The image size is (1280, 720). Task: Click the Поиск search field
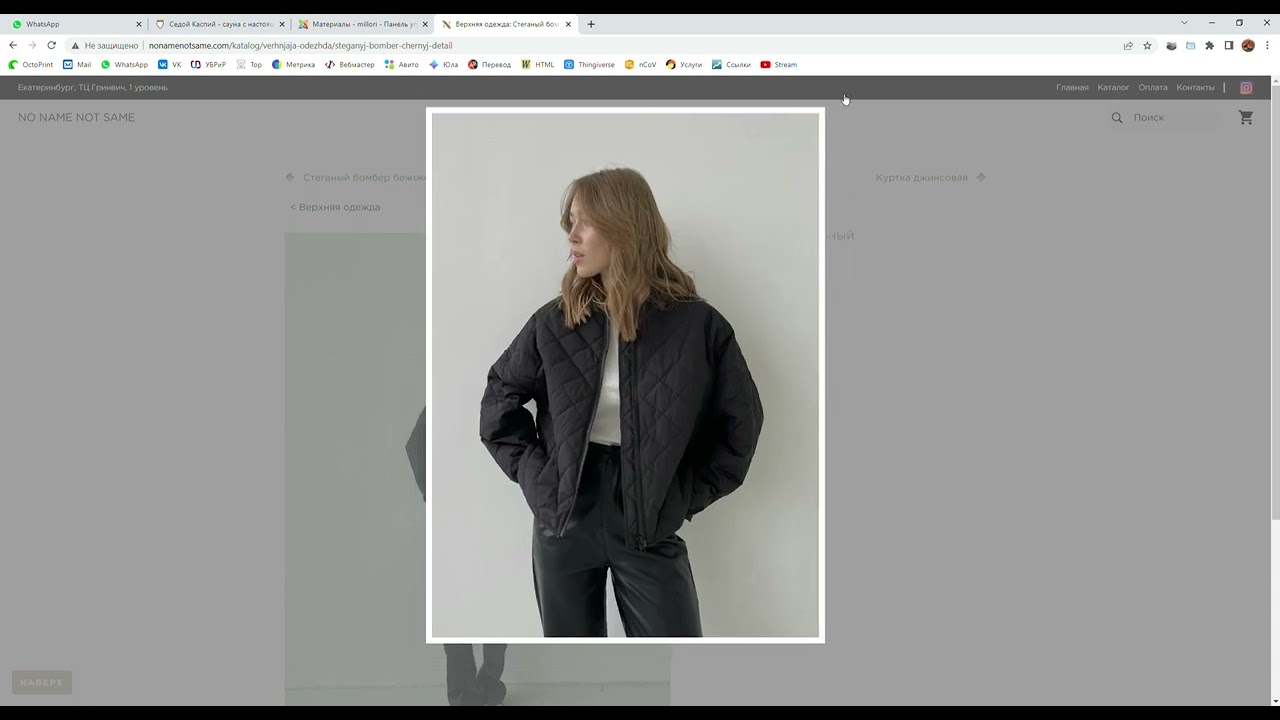click(1175, 117)
